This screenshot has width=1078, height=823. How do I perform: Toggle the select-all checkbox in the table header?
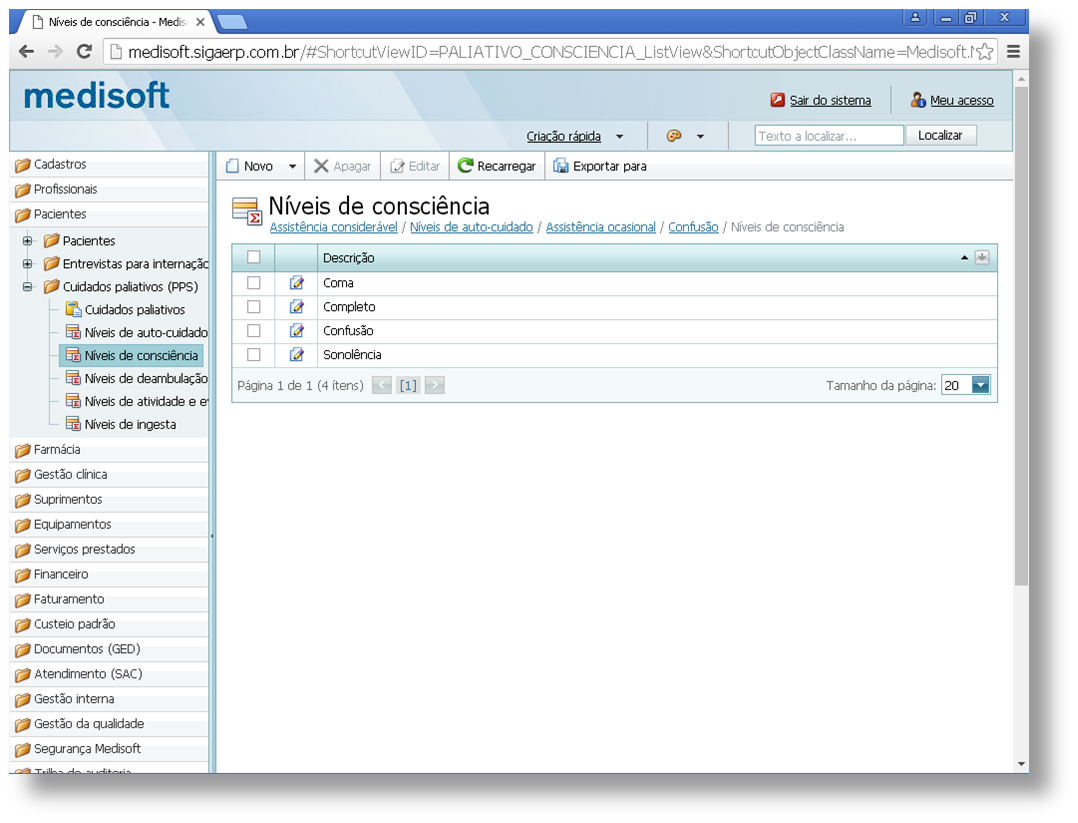(x=254, y=256)
